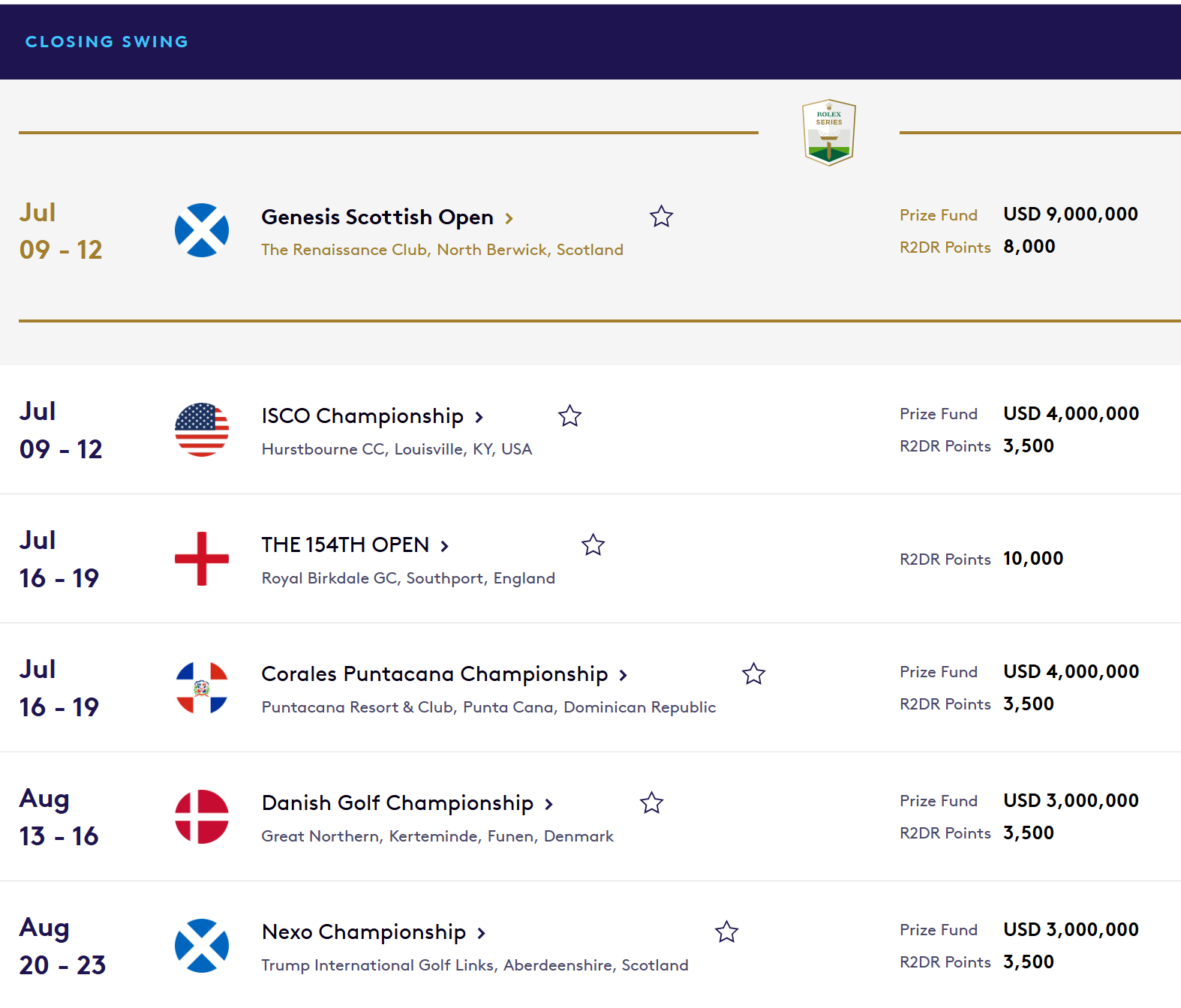The width and height of the screenshot is (1181, 1008).
Task: Open the ISCO Championship tournament link
Action: click(362, 415)
